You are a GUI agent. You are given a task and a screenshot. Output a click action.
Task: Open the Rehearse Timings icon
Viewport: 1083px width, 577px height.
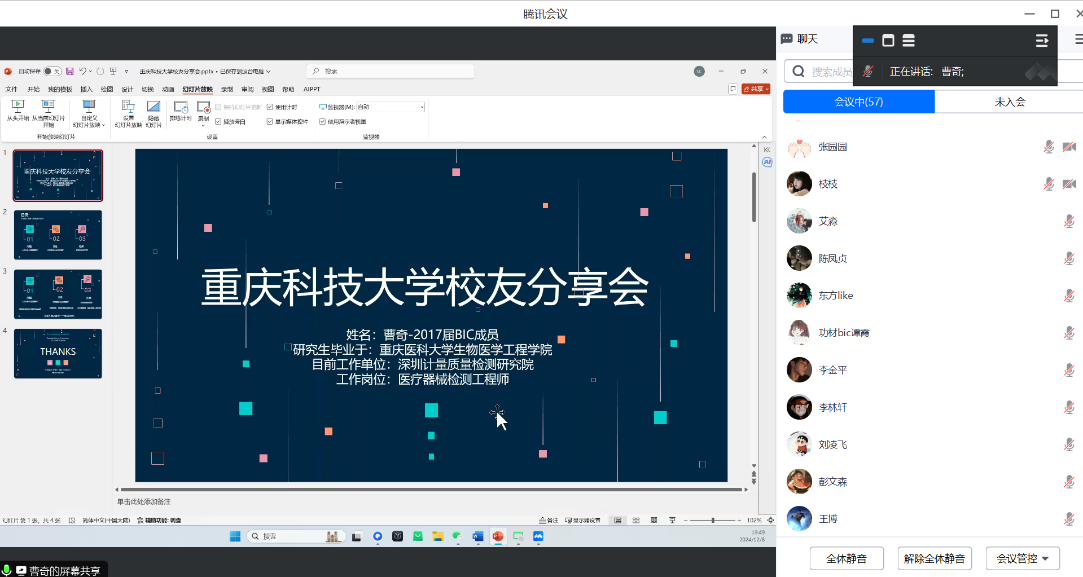(180, 106)
